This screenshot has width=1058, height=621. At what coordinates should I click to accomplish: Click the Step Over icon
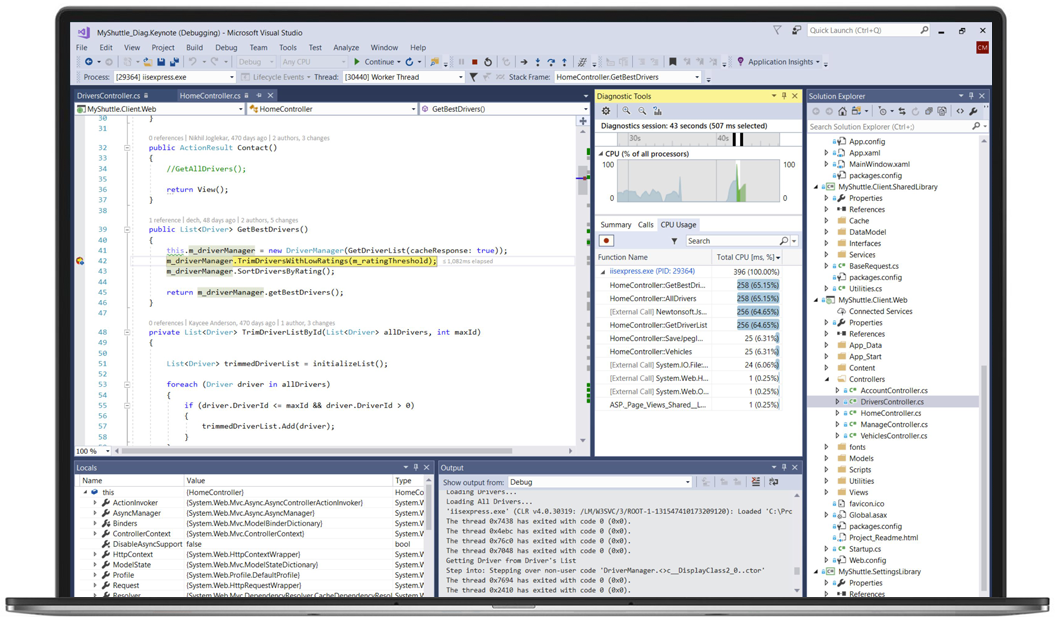tap(551, 62)
